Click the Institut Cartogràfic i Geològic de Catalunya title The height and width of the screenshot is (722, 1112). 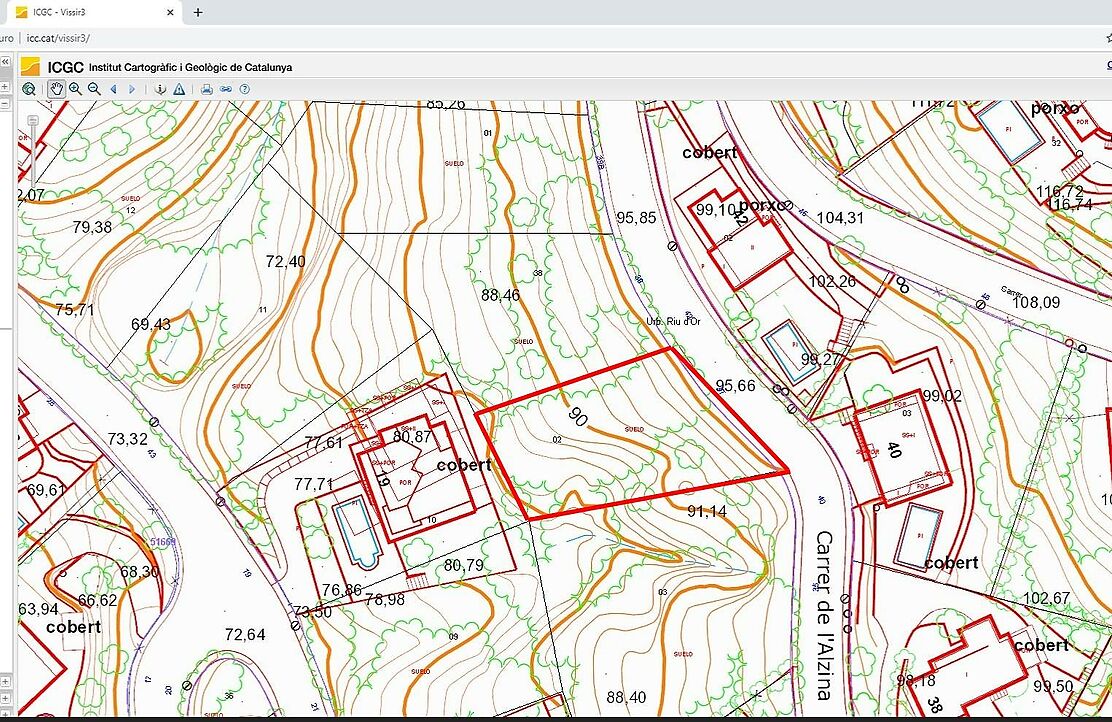190,67
